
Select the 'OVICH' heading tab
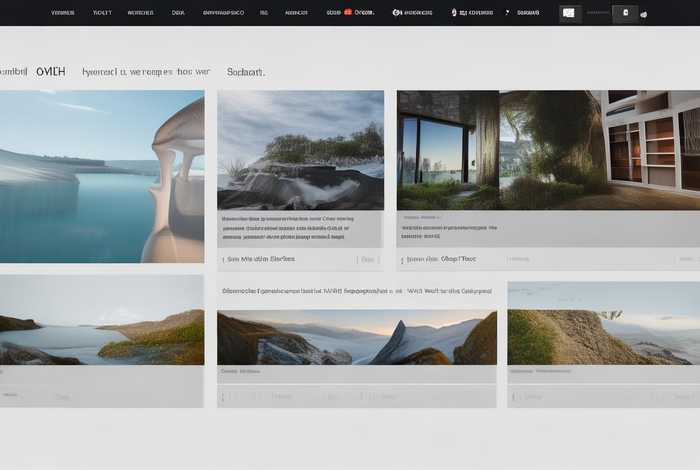50,72
